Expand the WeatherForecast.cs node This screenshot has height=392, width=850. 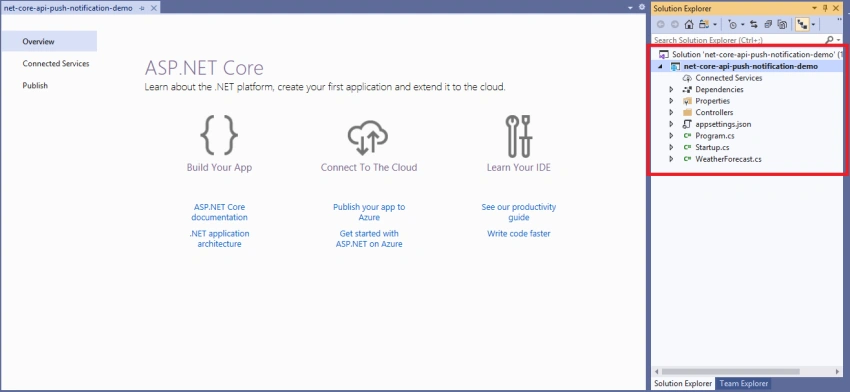pos(671,159)
